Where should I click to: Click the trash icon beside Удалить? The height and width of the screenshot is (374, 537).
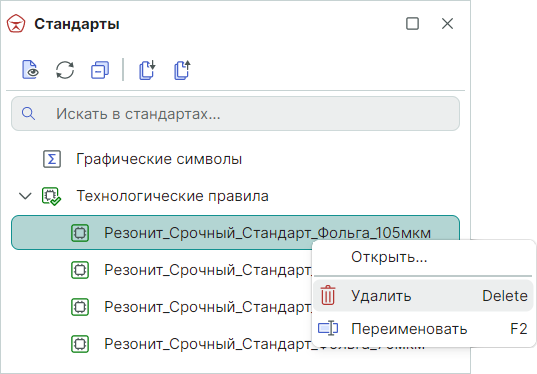pos(328,295)
